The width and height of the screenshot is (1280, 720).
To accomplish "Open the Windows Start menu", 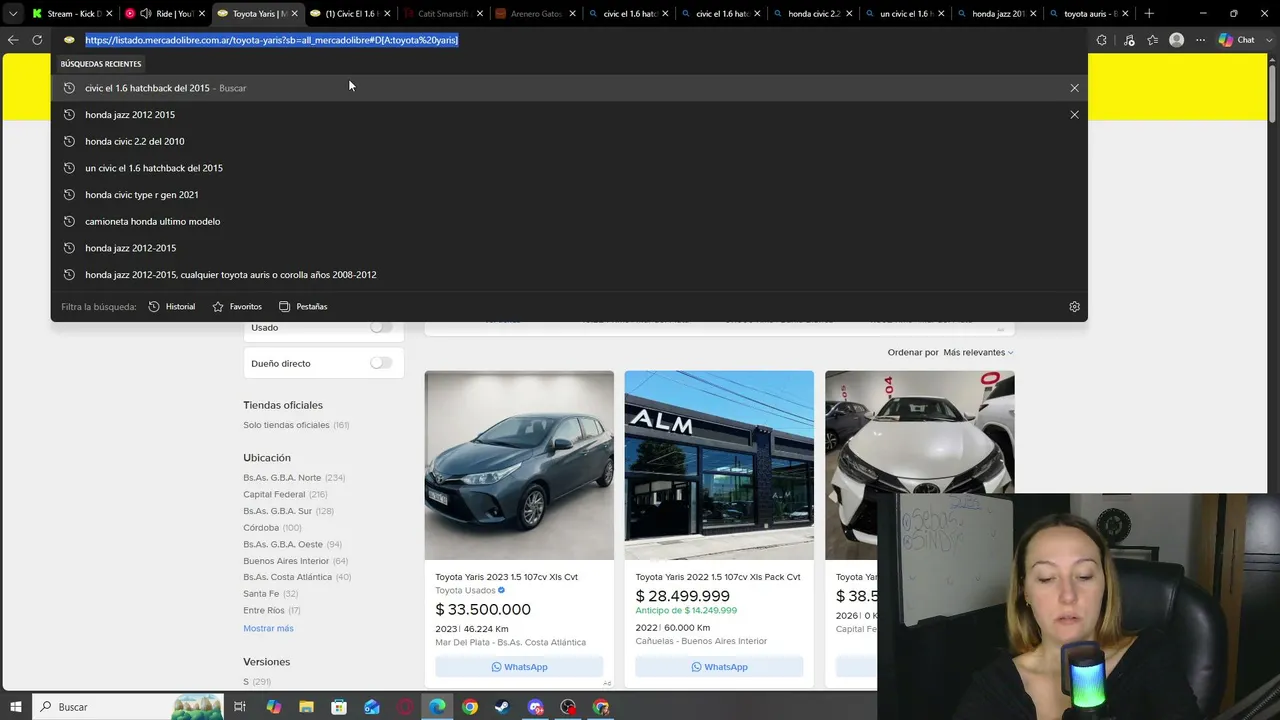I will tap(16, 707).
